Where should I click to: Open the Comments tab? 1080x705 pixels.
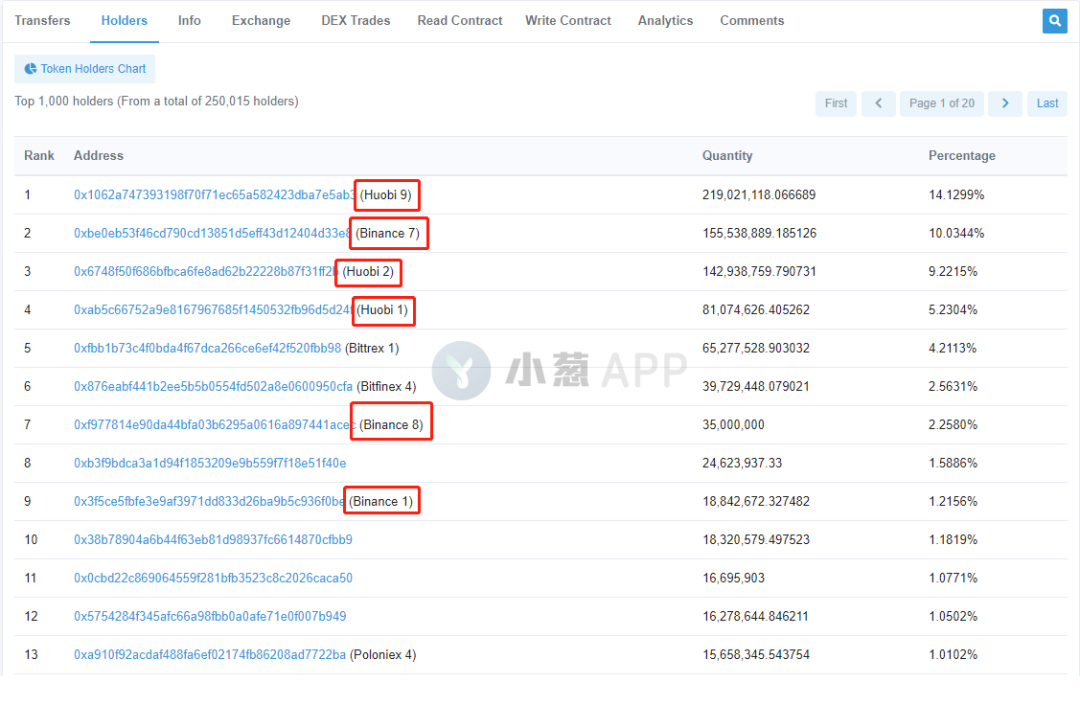(x=752, y=21)
